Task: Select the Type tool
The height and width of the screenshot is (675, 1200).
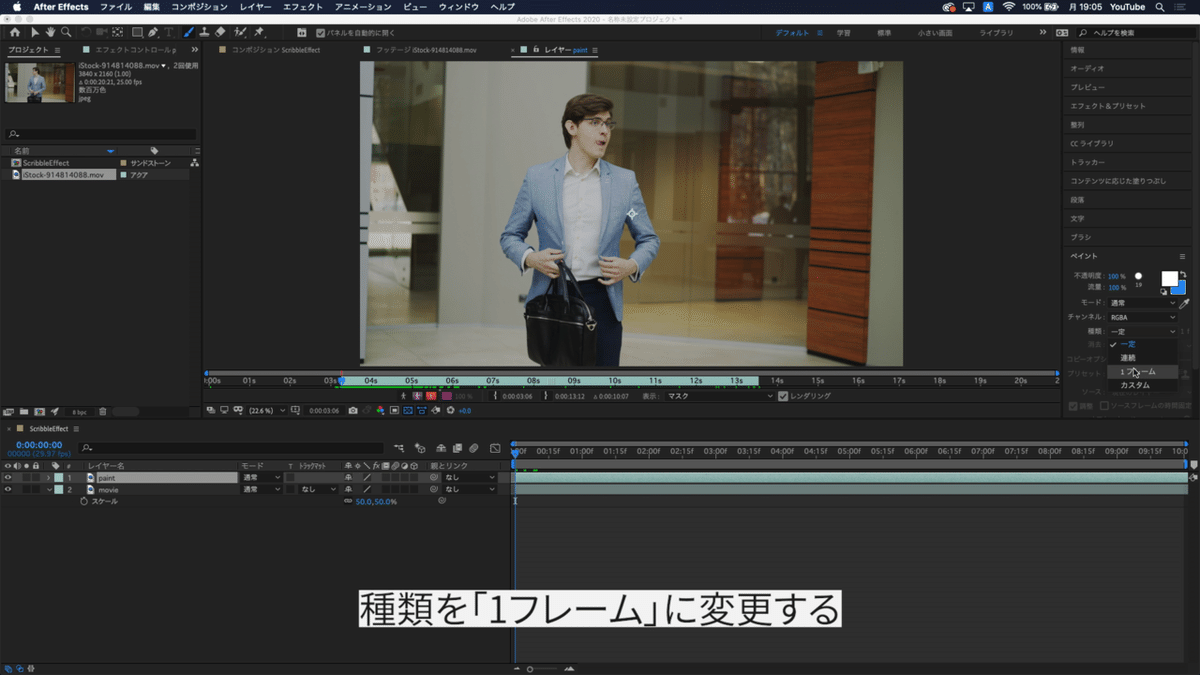Action: point(169,32)
